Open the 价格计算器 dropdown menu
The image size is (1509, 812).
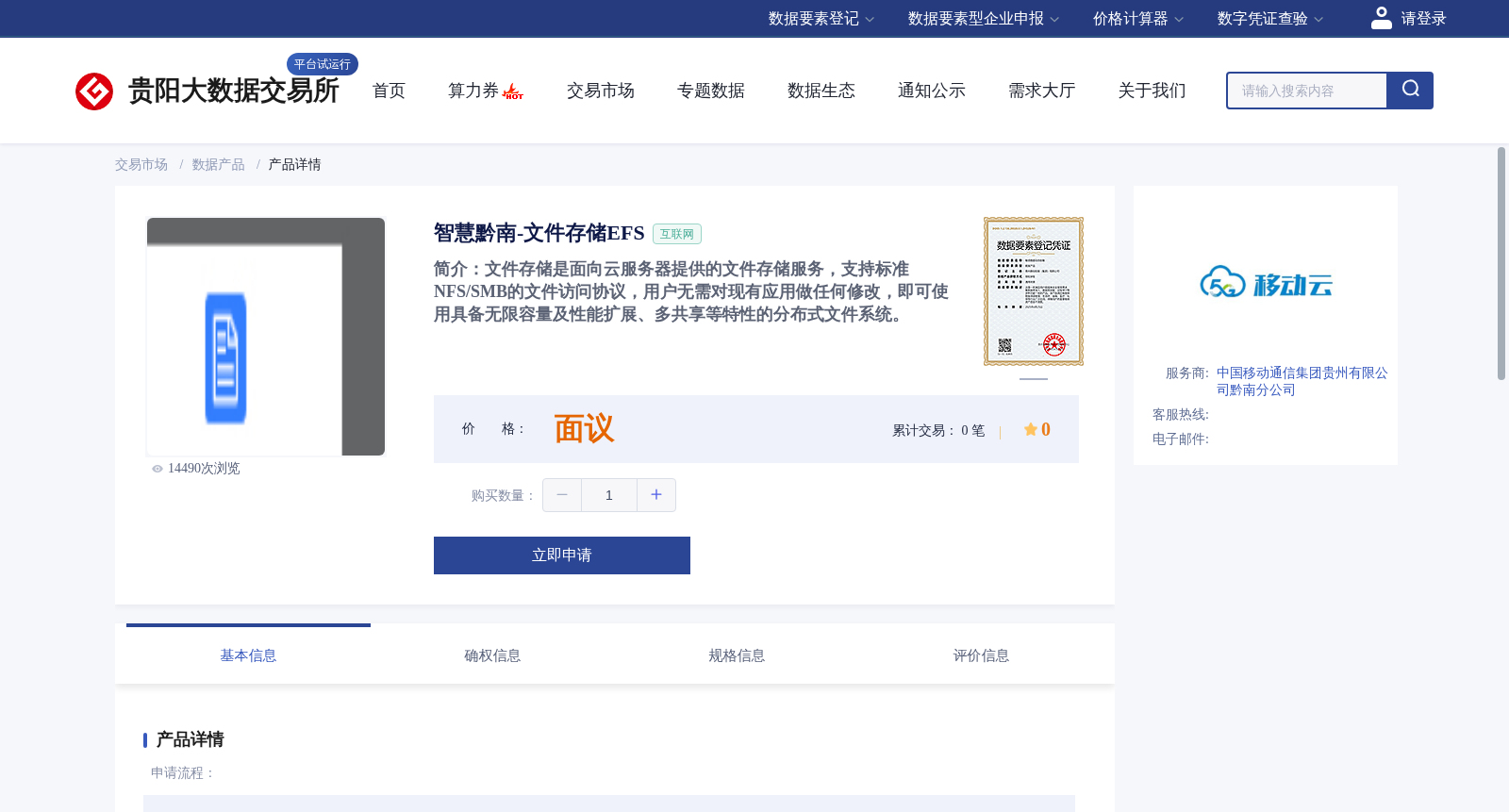tap(1137, 19)
